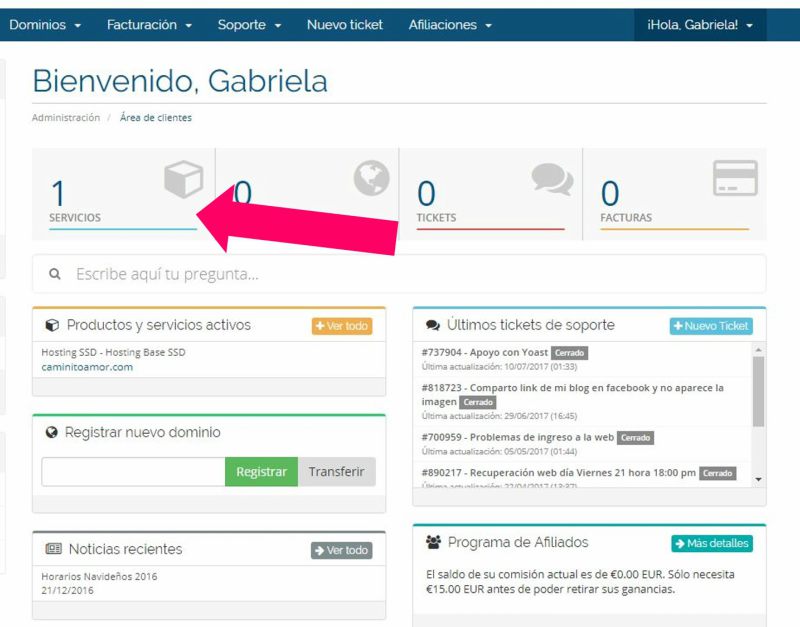Screen dimensions: 800x627
Task: Click the Área de clientes breadcrumb
Action: coord(156,118)
